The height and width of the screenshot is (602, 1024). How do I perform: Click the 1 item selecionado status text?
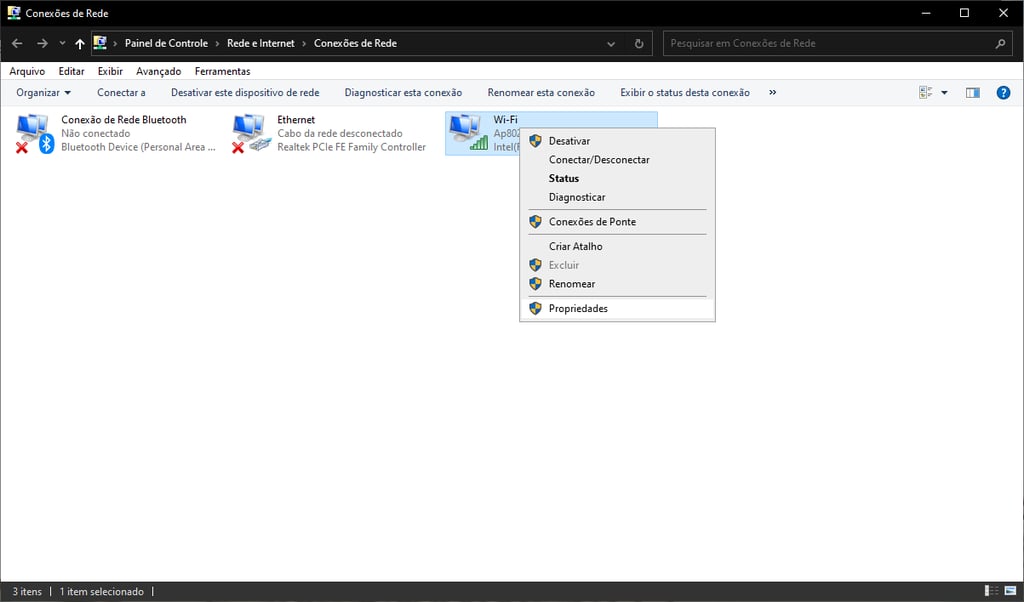tap(101, 592)
